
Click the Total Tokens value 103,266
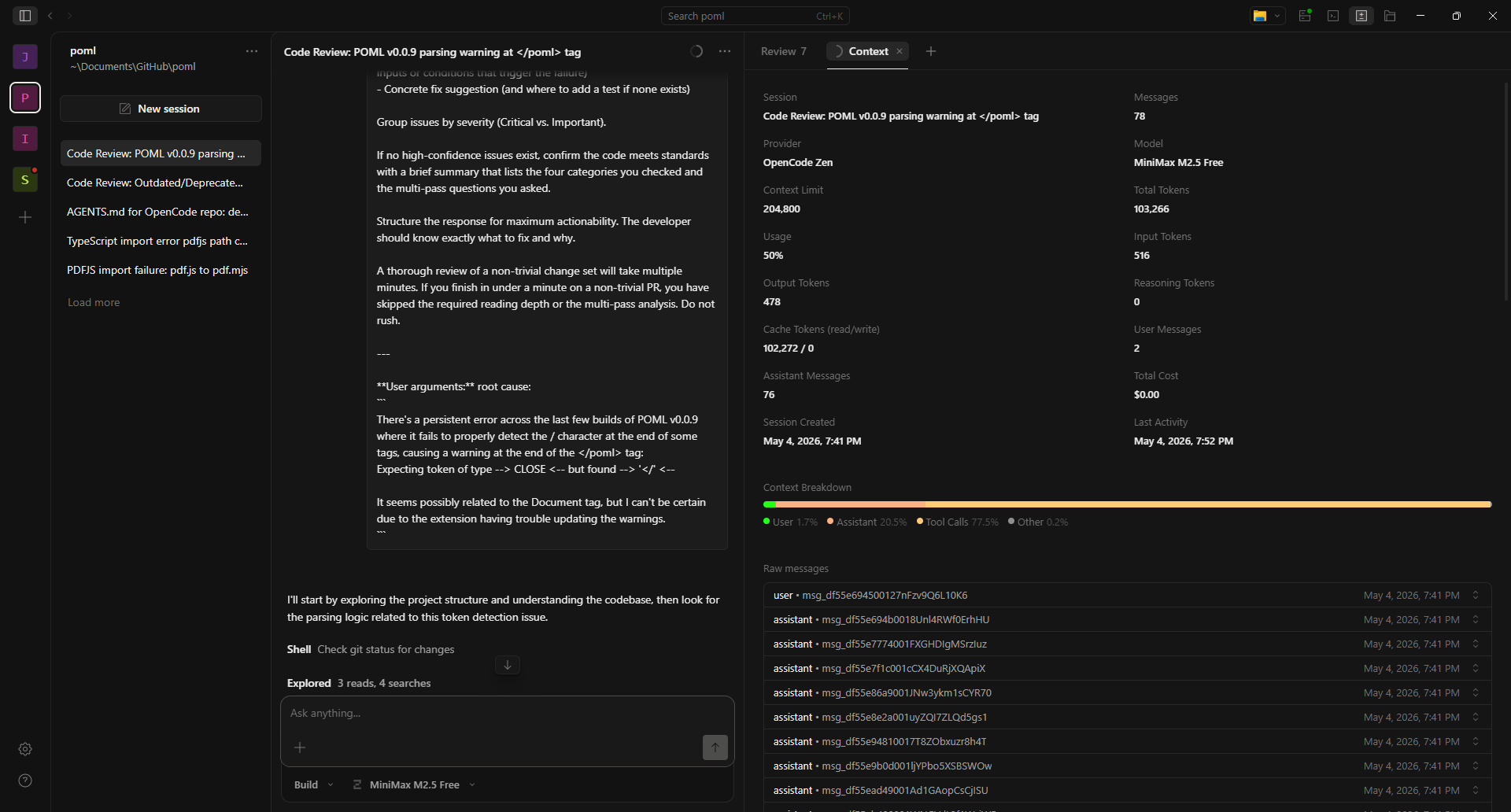1151,209
